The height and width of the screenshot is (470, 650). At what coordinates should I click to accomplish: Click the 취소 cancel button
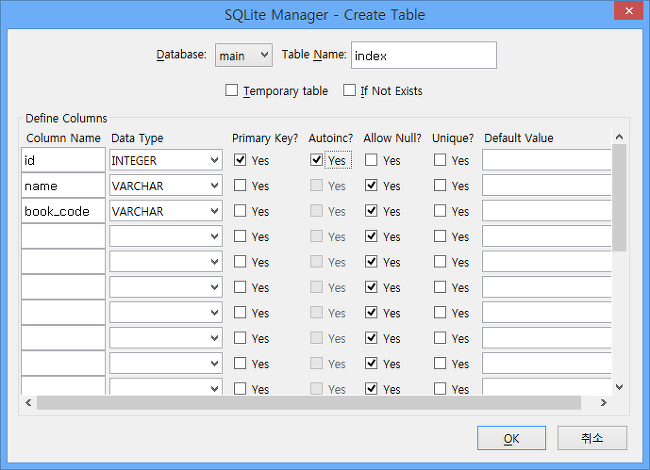[592, 438]
